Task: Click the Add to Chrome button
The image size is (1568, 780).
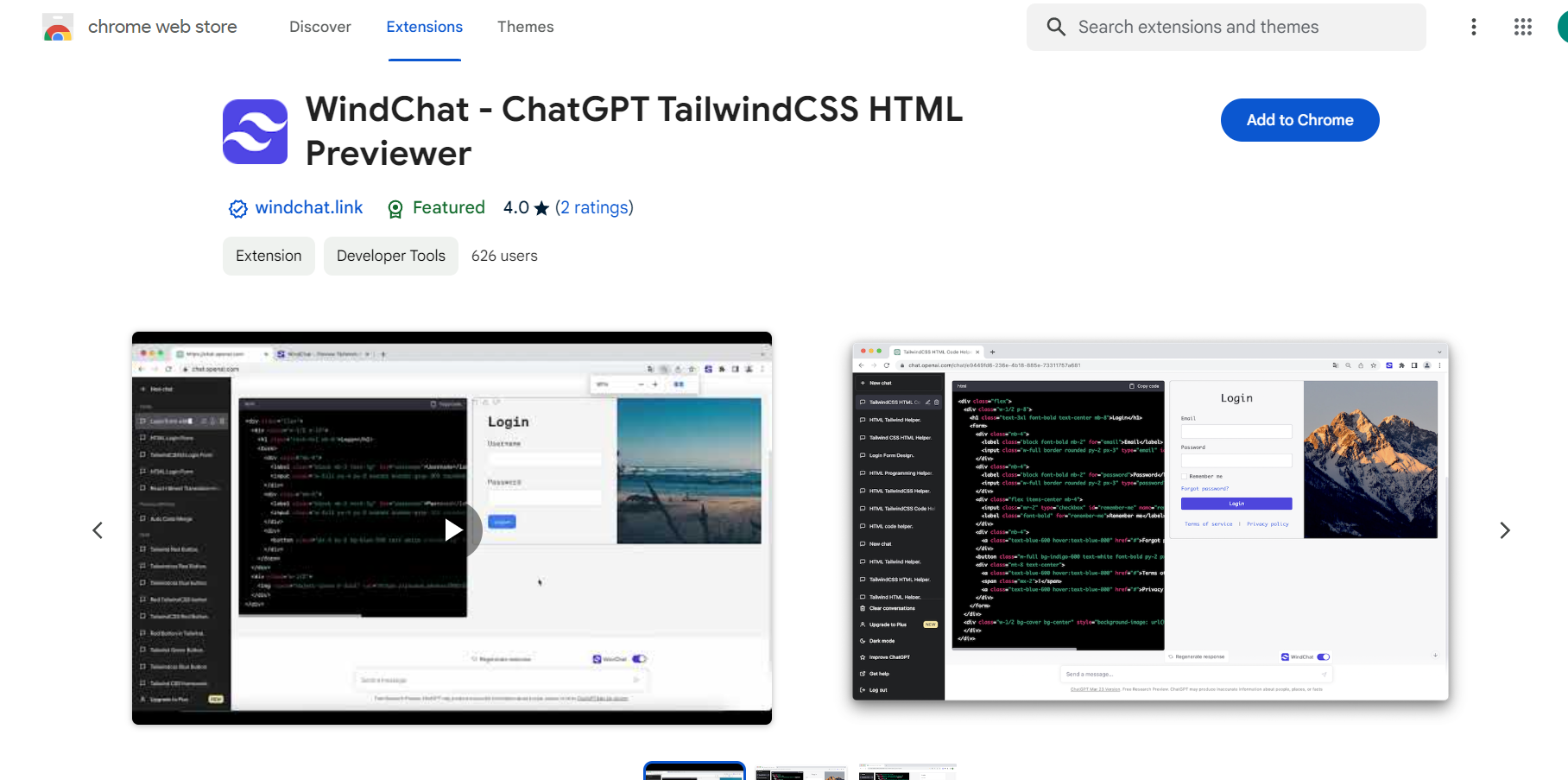Action: pyautogui.click(x=1299, y=120)
